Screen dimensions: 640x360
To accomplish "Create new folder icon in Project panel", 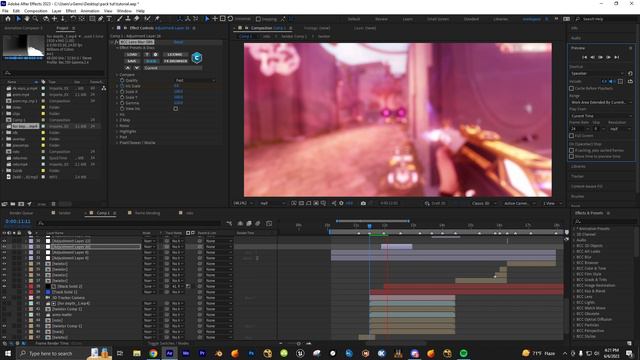I will pyautogui.click(x=13, y=204).
